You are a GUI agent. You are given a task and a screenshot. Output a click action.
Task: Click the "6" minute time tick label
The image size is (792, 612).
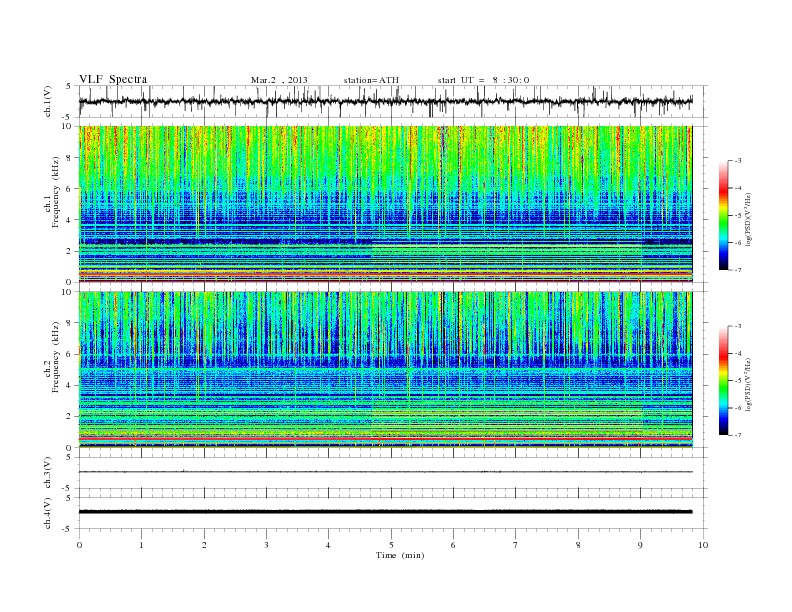click(x=453, y=545)
